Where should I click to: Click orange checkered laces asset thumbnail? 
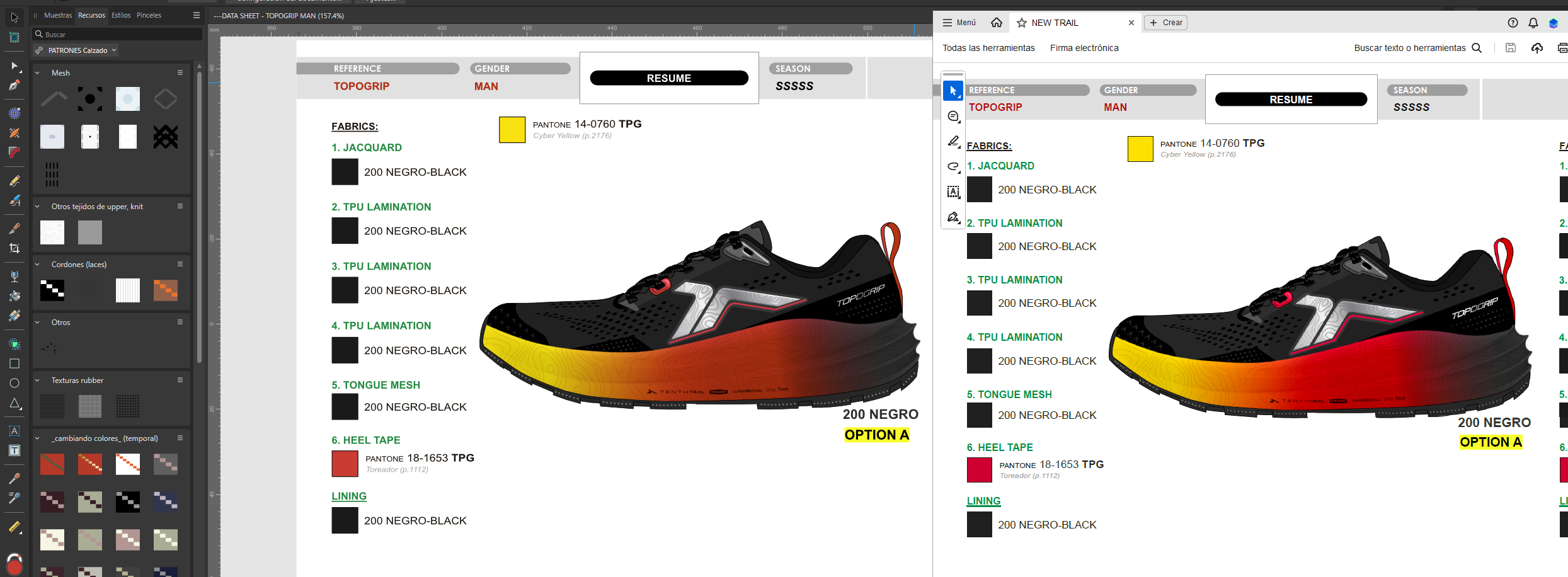(166, 290)
